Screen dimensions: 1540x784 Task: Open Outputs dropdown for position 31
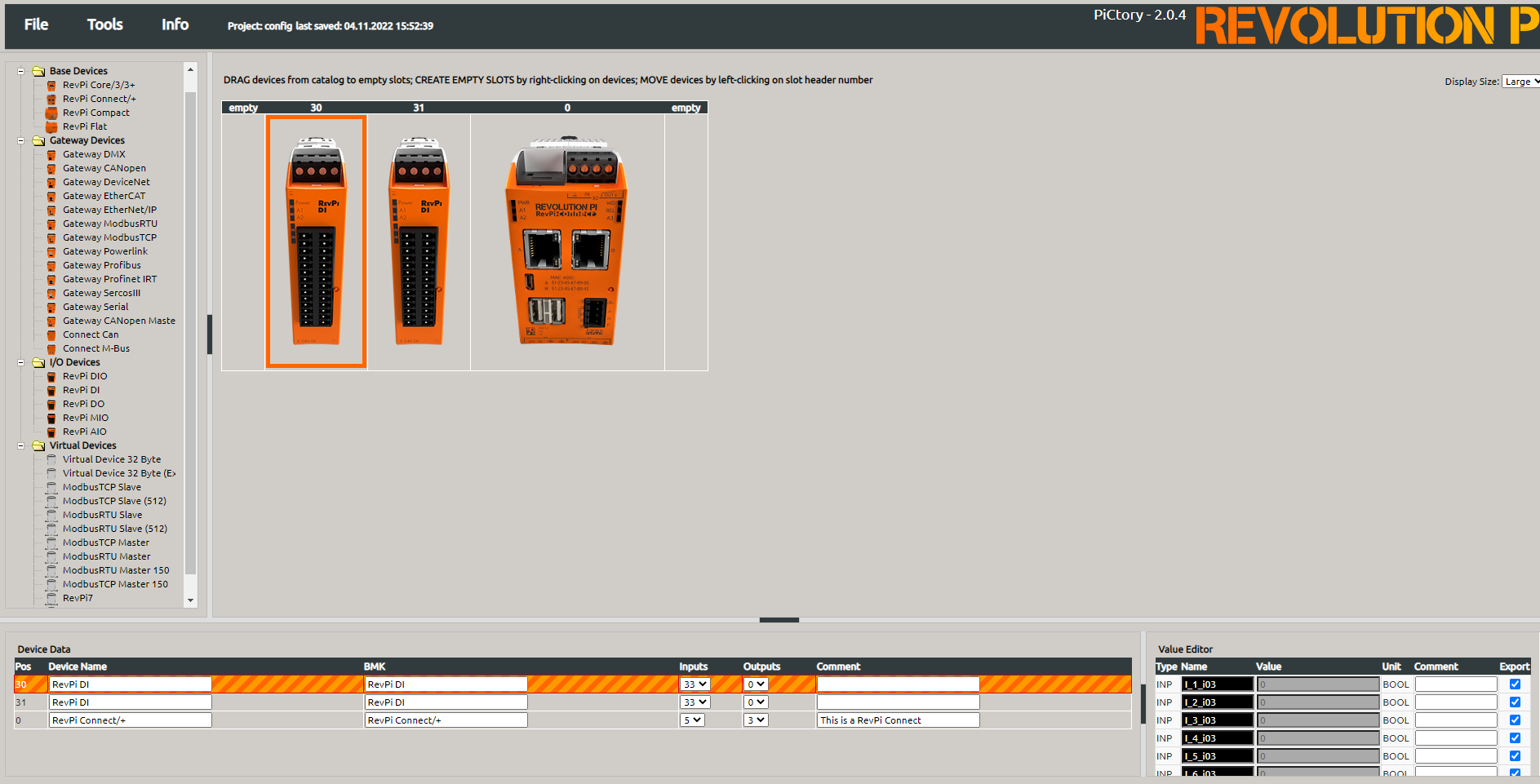756,702
